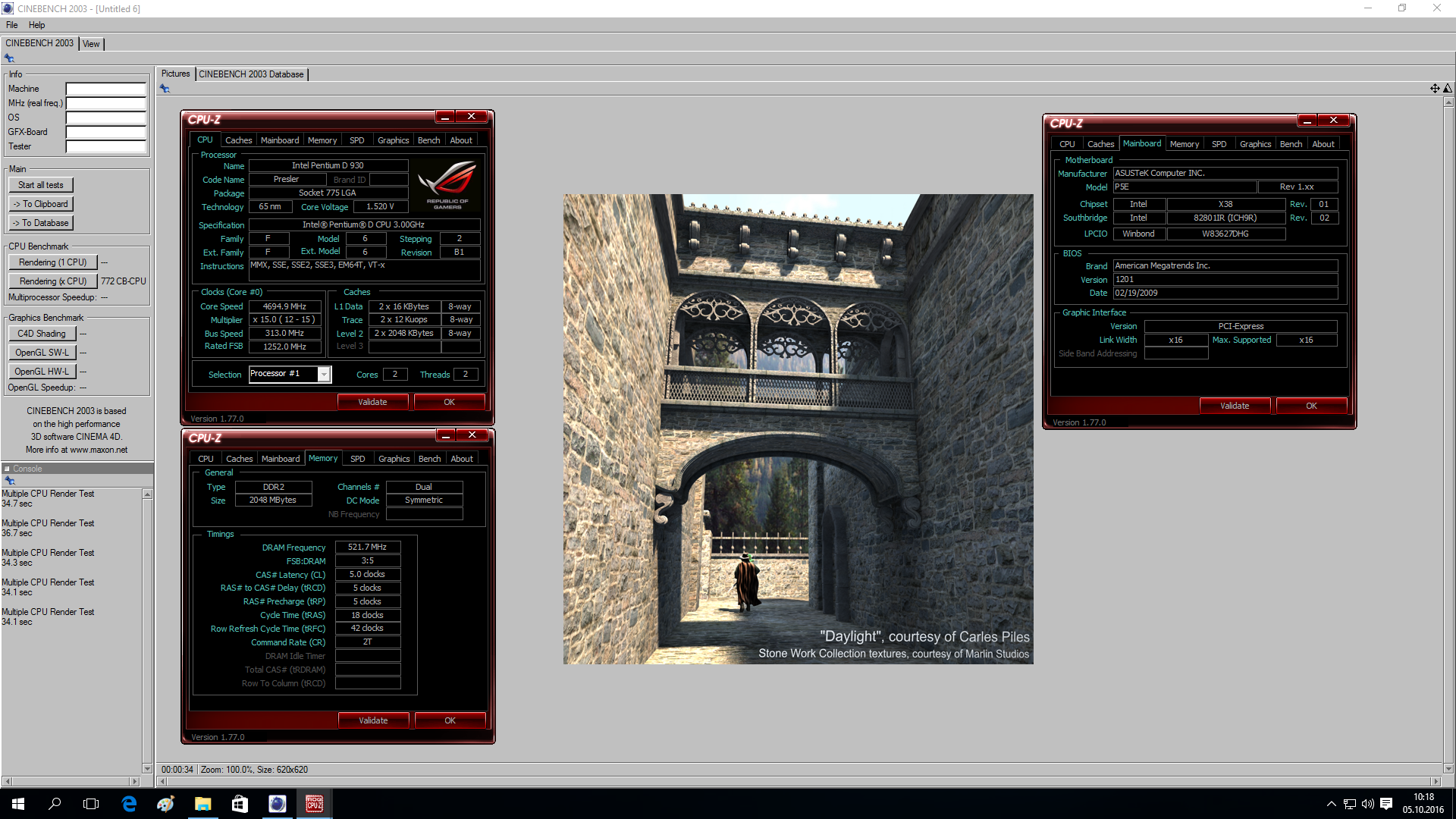The image size is (1456, 819).
Task: Switch to CINEBENCH 2003 Database tab
Action: 252,74
